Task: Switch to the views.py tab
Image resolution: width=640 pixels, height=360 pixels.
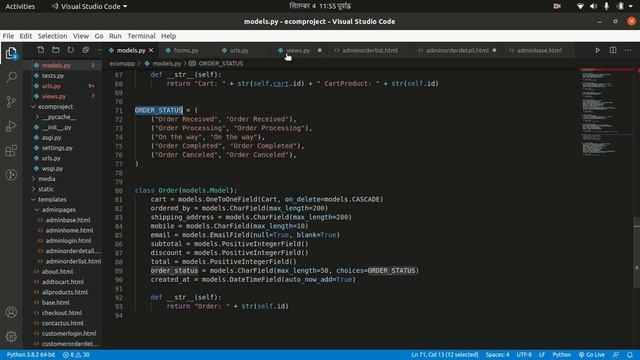Action: coord(298,50)
